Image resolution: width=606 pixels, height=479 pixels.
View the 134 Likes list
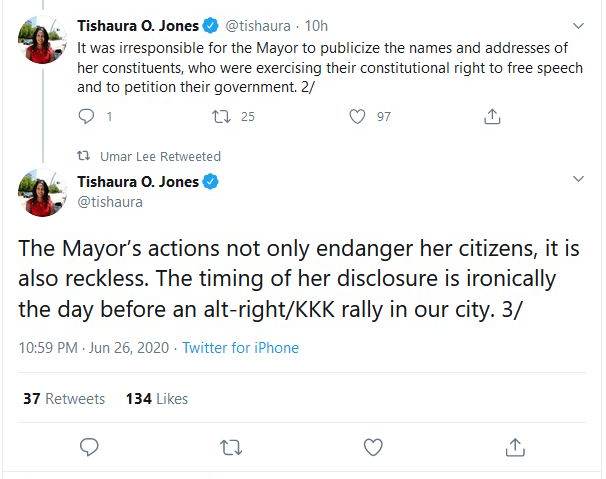157,398
